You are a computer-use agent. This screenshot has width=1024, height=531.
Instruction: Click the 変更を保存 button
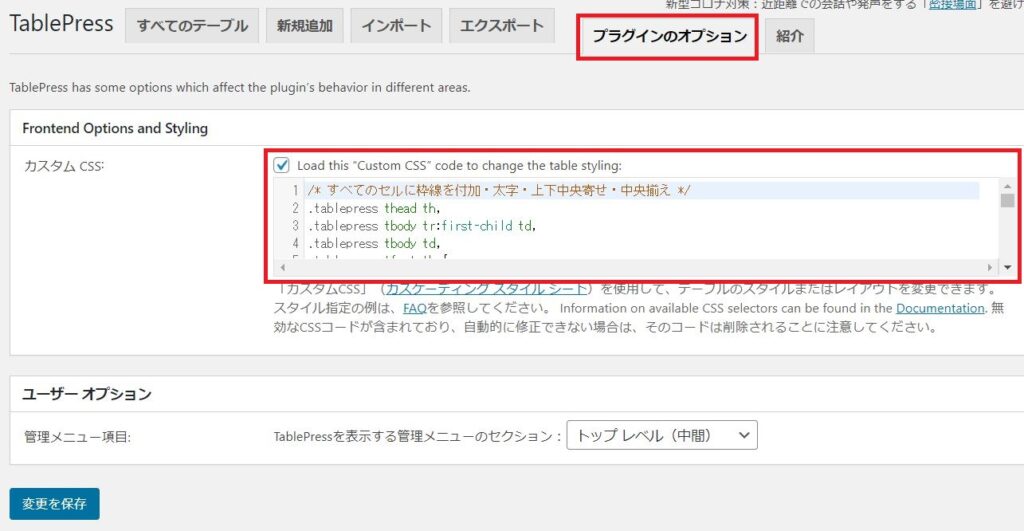click(54, 504)
